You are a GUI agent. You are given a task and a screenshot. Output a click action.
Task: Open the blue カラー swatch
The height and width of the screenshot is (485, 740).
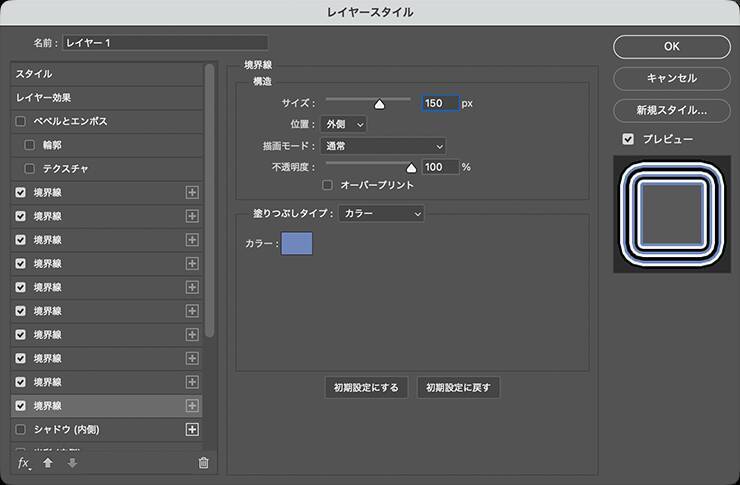[x=297, y=243]
